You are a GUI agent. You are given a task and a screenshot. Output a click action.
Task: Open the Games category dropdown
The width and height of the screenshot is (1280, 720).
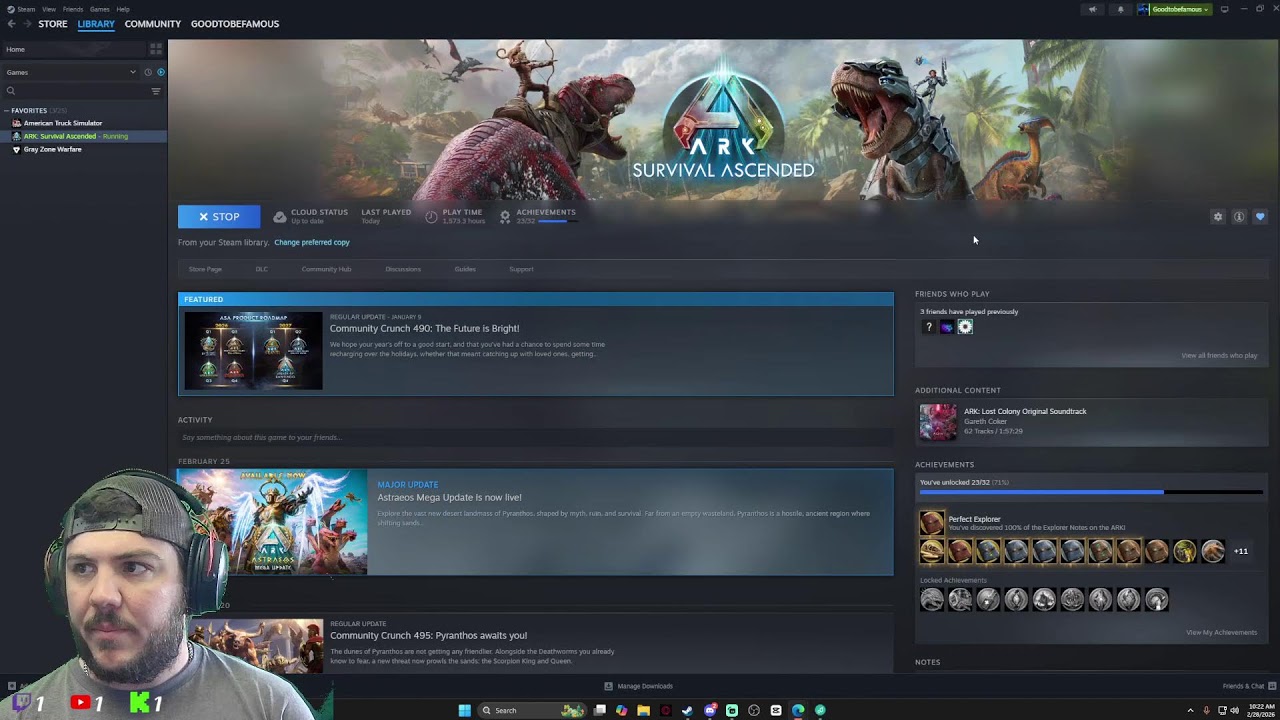coord(70,72)
